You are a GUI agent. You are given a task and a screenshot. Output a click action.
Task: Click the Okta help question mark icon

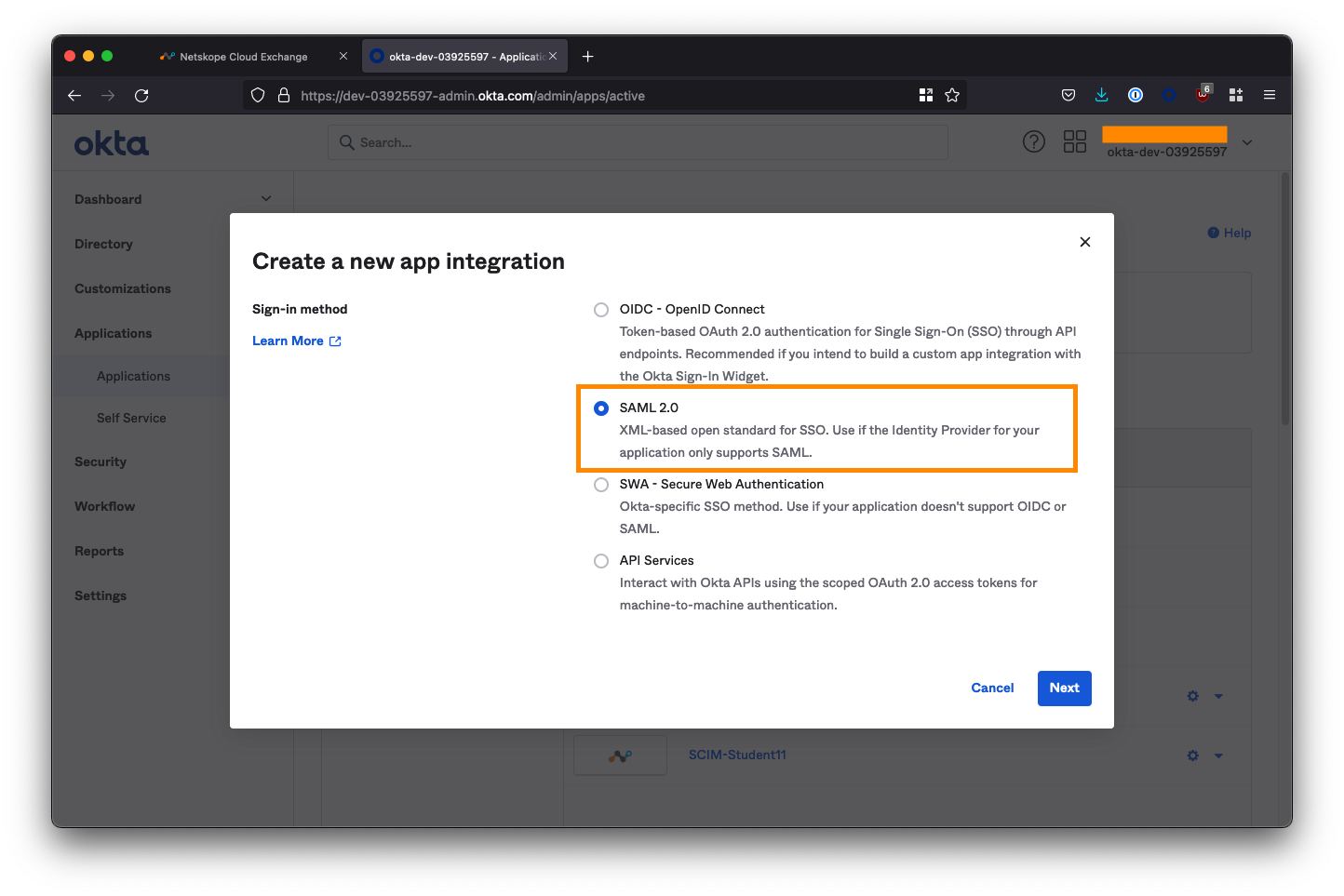click(x=1033, y=141)
